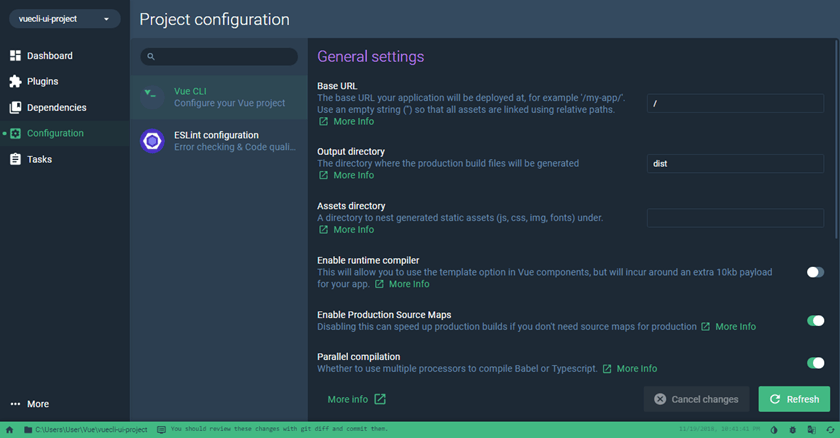Disable Production Source Maps toggle
Image resolution: width=840 pixels, height=438 pixels.
coord(815,320)
